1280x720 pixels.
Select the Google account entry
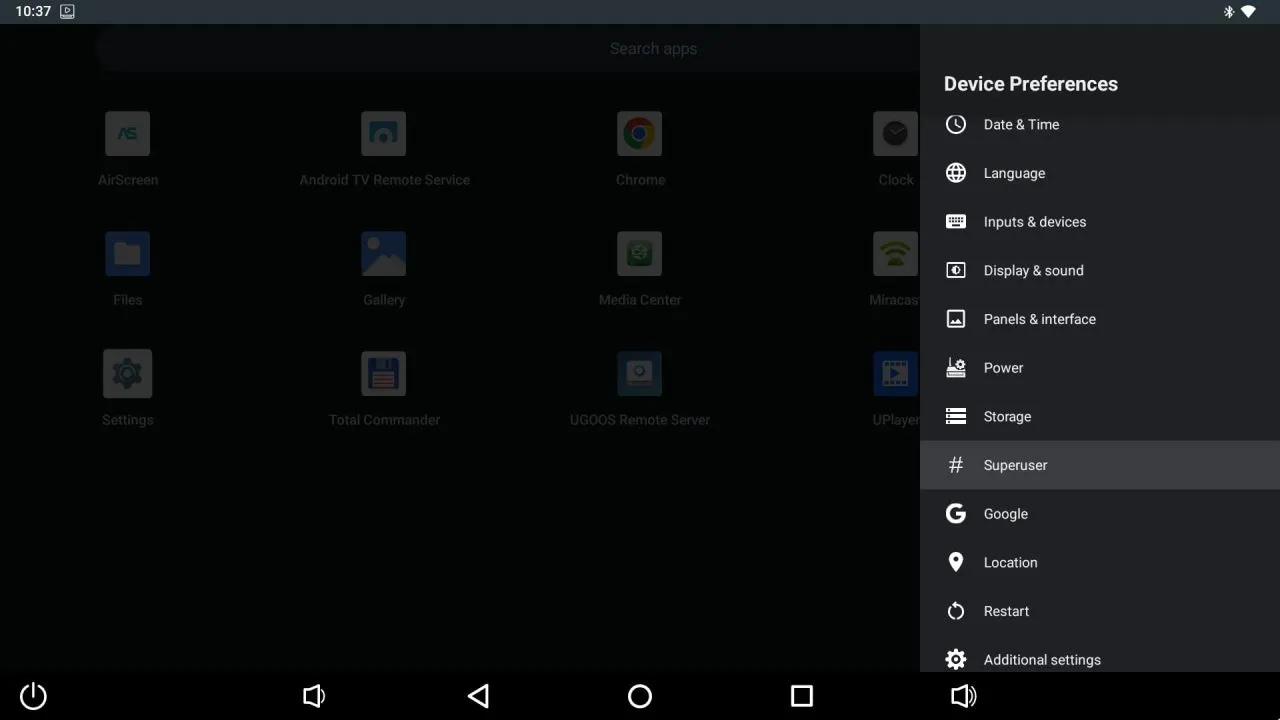[1005, 513]
